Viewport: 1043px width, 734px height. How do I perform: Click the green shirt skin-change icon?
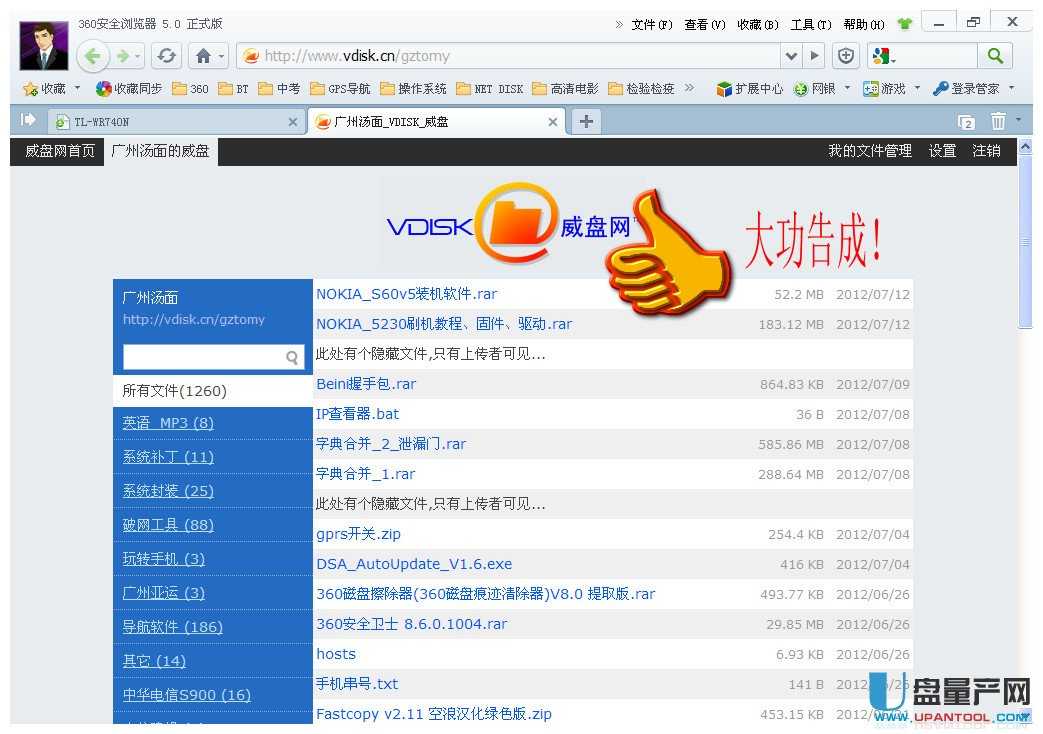905,21
